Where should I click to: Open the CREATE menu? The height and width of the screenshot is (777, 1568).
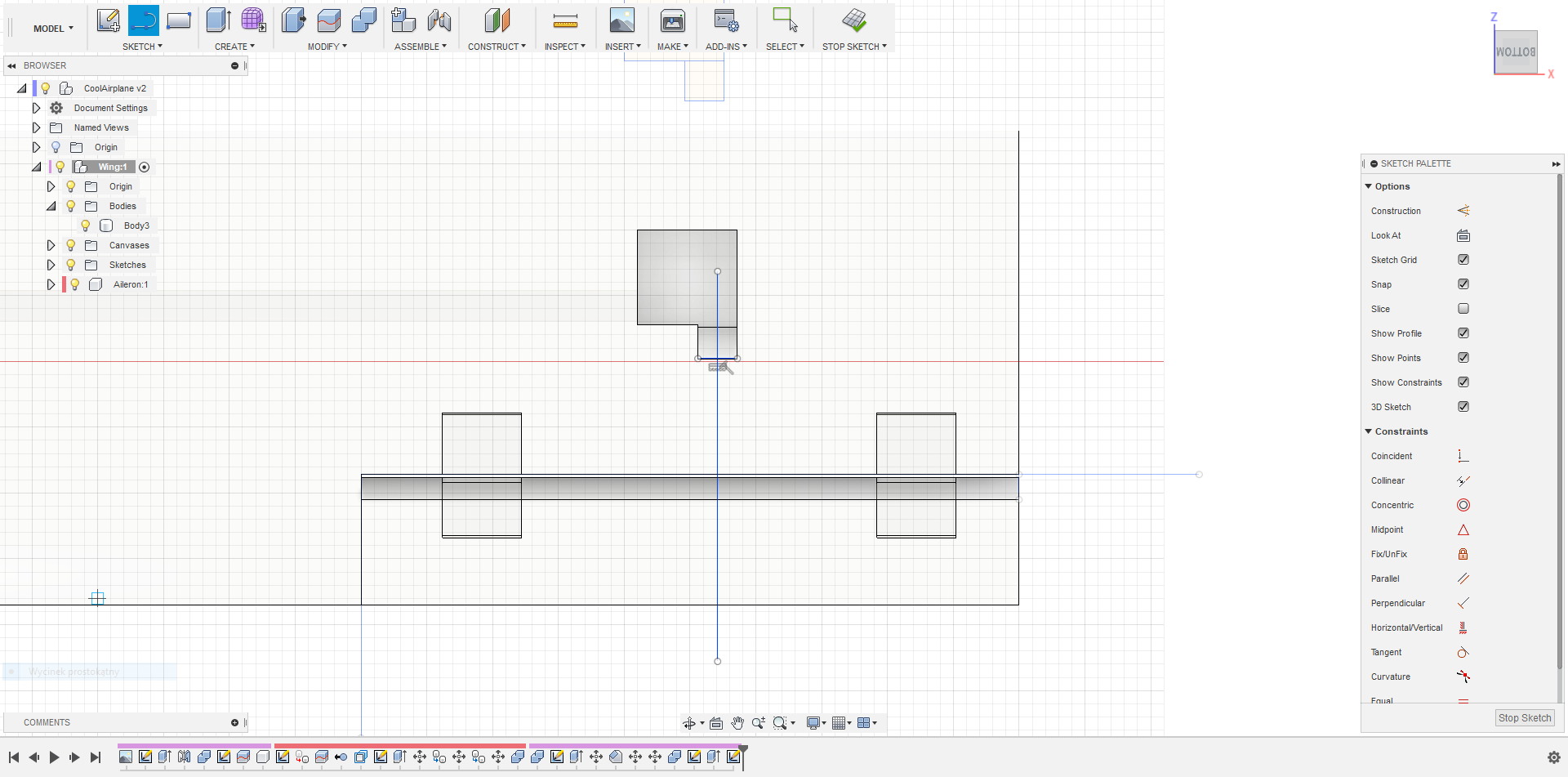[x=234, y=47]
